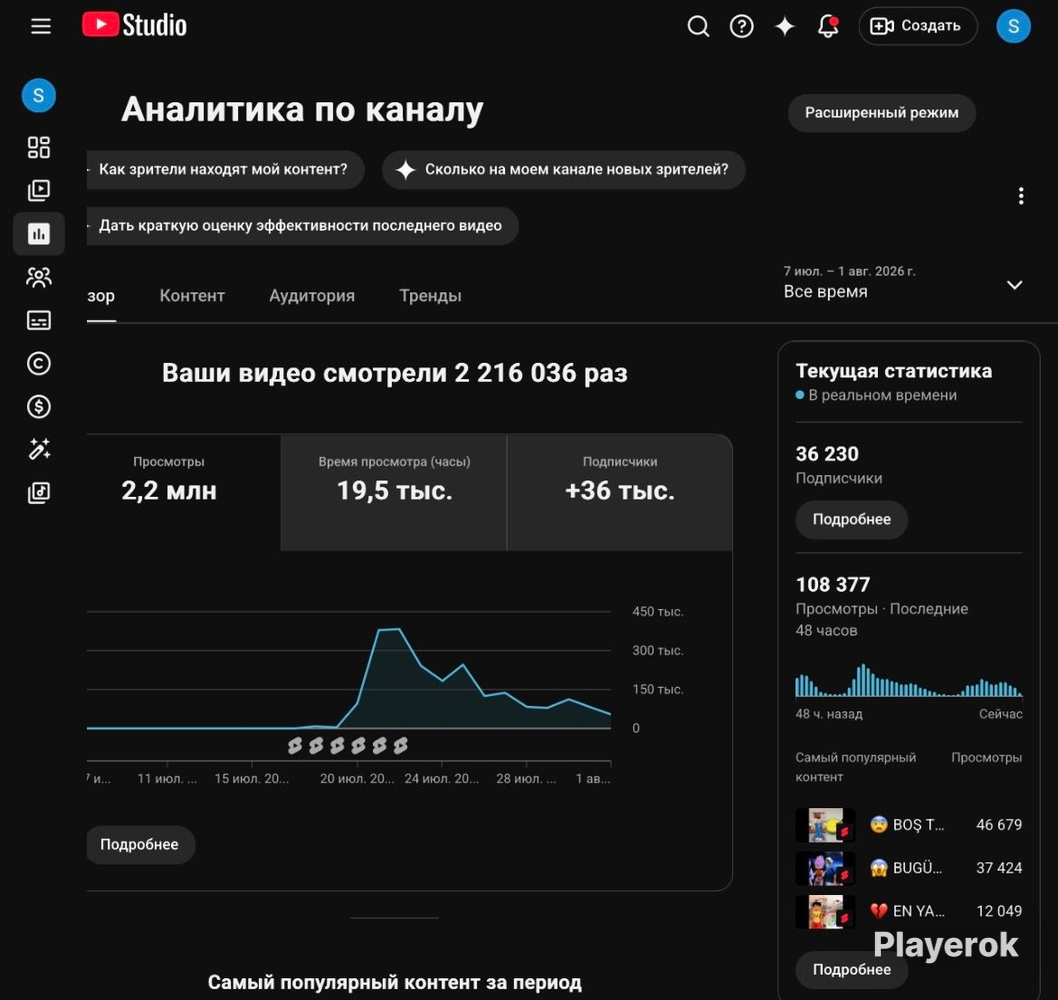The image size is (1058, 1000).
Task: Click the Расширенный режим button
Action: (x=881, y=113)
